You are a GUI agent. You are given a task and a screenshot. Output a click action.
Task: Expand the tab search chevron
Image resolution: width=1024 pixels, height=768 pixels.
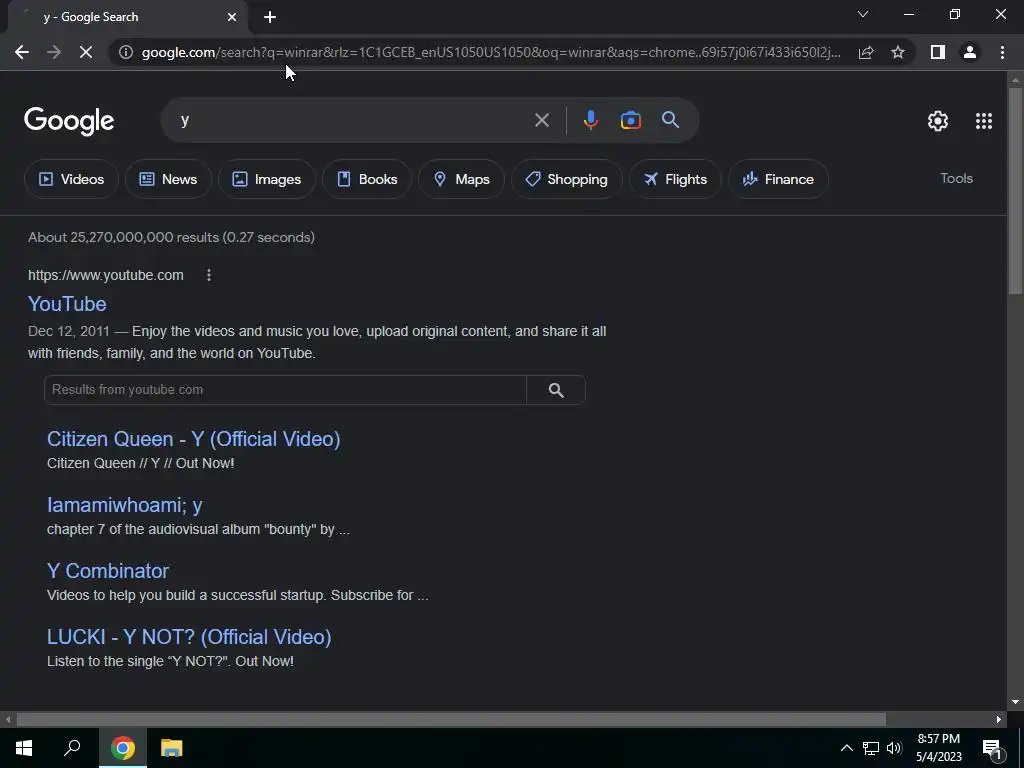click(x=863, y=14)
